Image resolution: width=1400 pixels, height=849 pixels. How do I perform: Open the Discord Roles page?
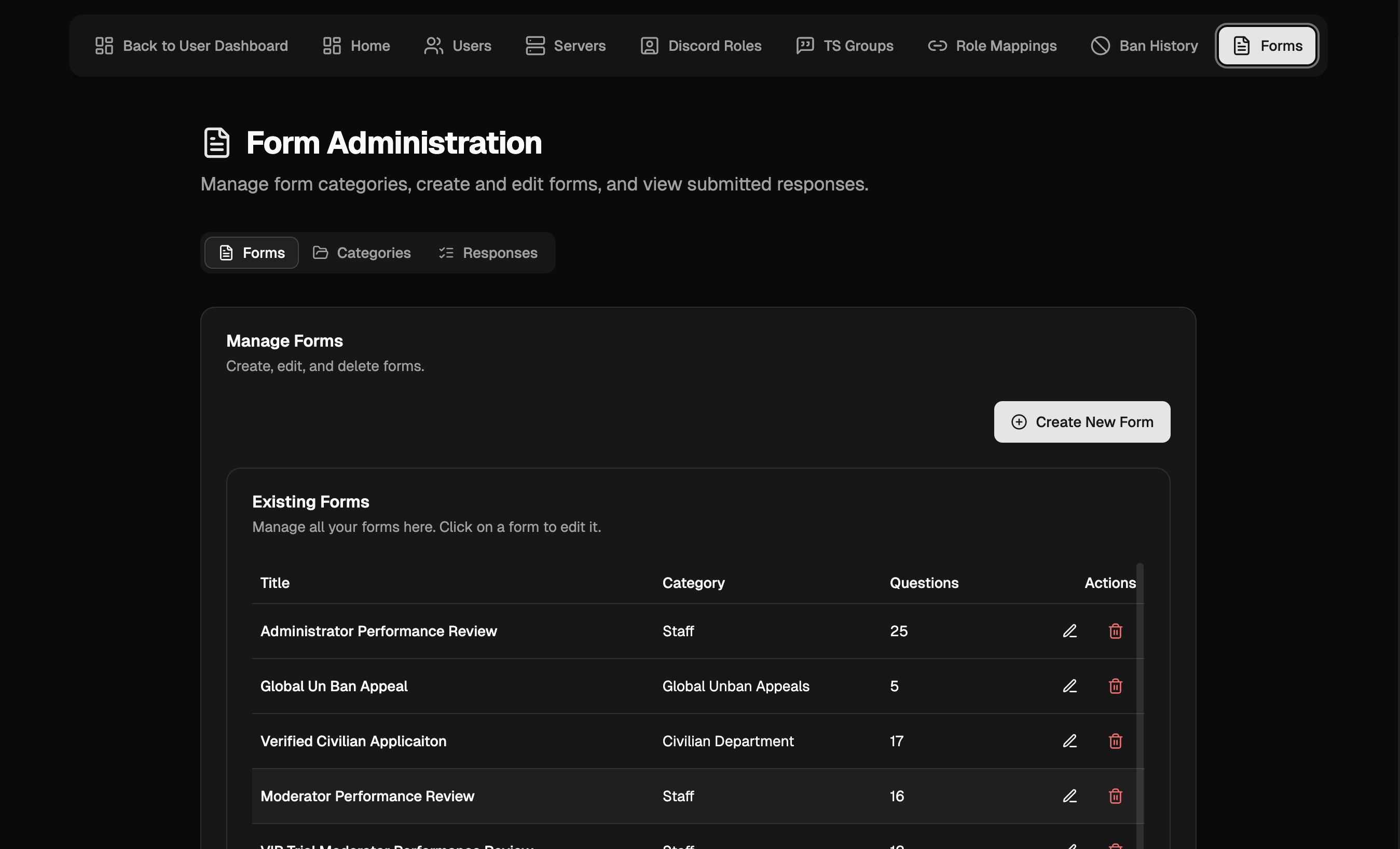[701, 46]
